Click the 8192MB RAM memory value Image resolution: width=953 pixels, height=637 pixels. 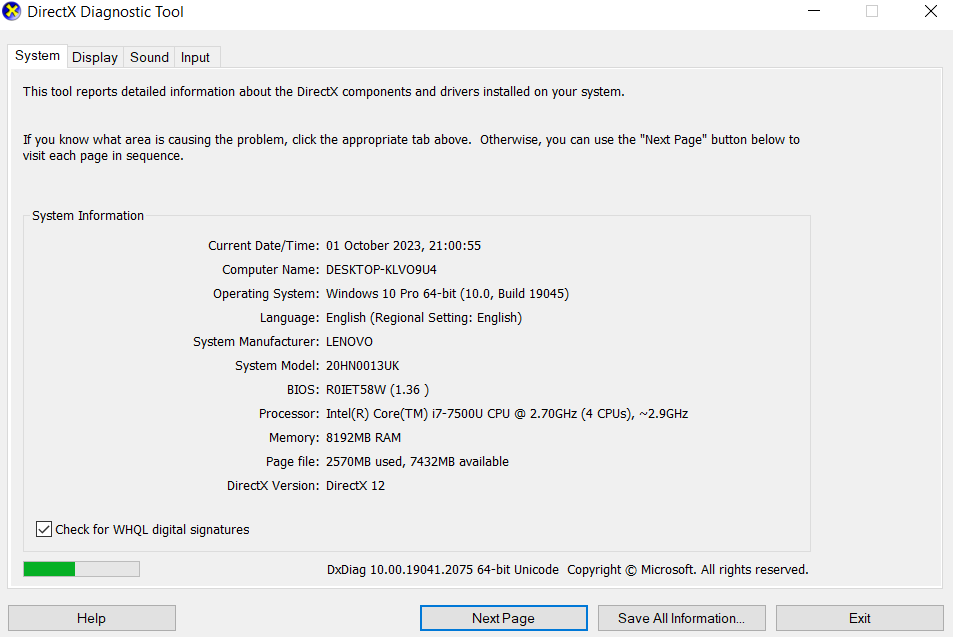click(x=363, y=438)
